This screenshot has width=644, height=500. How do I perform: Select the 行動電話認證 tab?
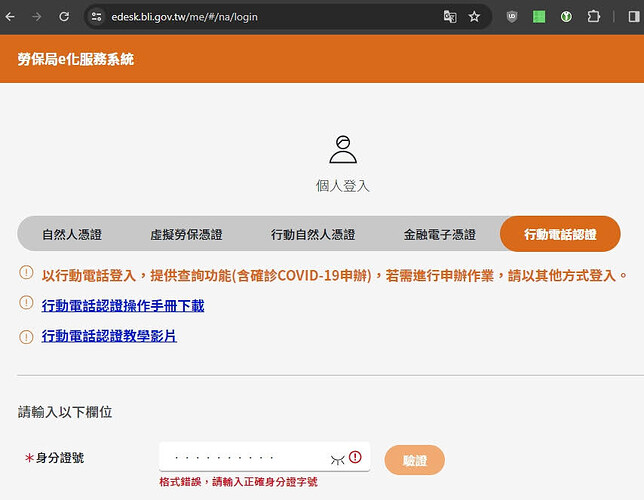(x=560, y=234)
